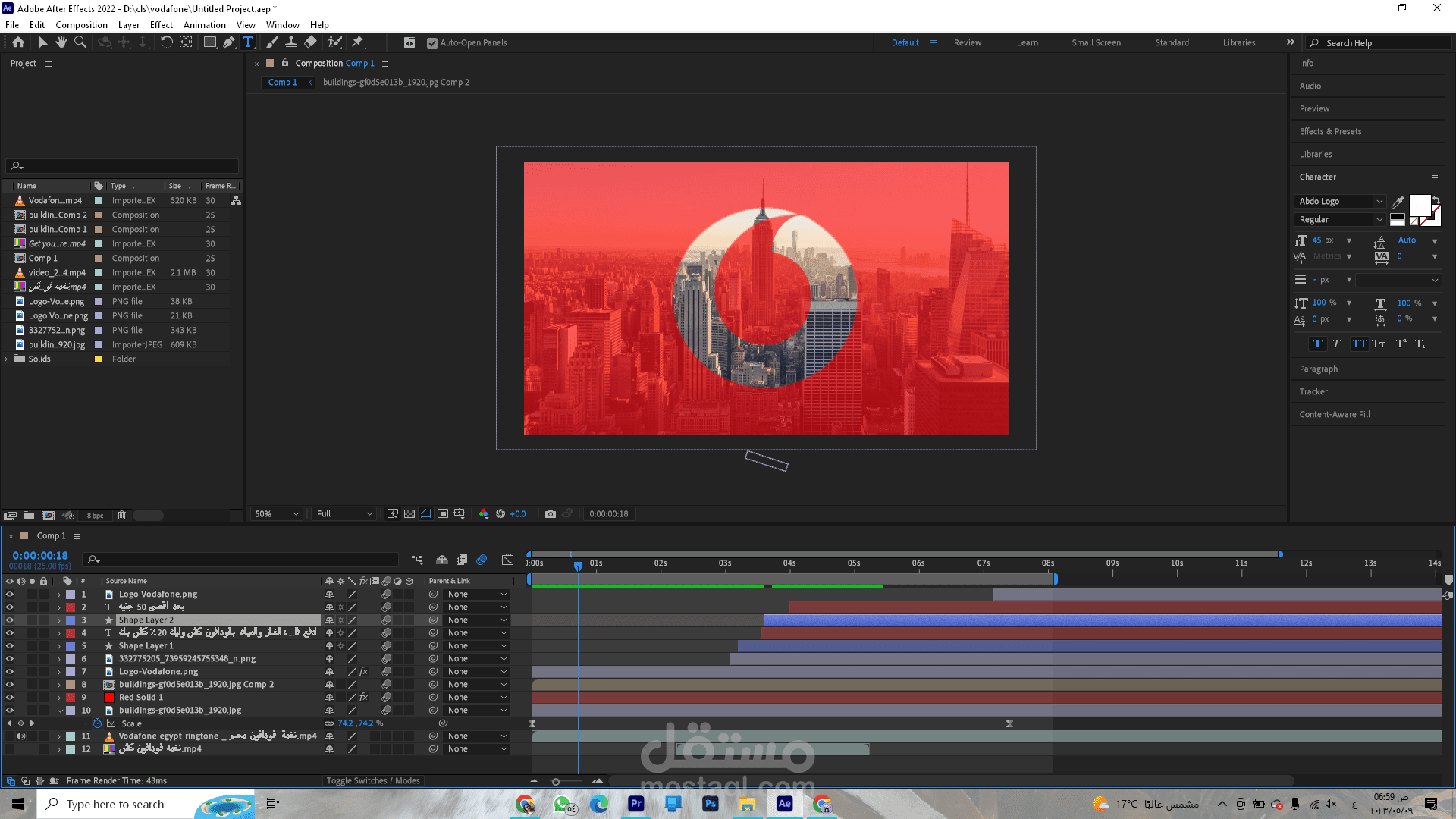Screen dimensions: 1456x819
Task: Open the Content-Aware Fill panel
Action: point(1335,415)
